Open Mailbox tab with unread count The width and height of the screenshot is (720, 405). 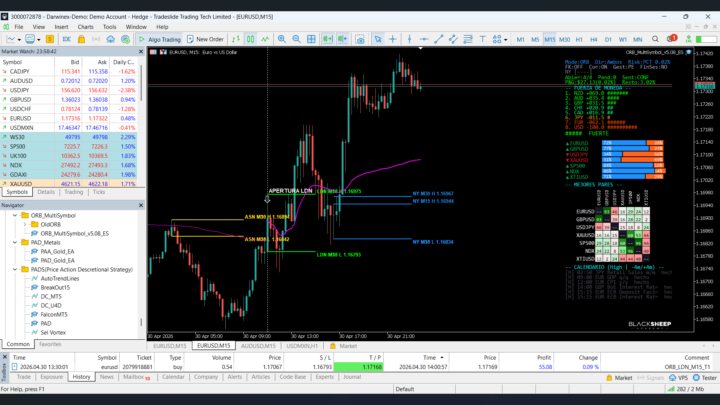(x=136, y=377)
